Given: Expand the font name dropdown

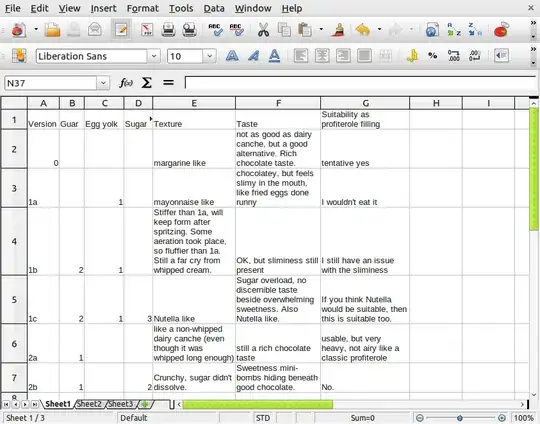Looking at the screenshot, I should 154,56.
